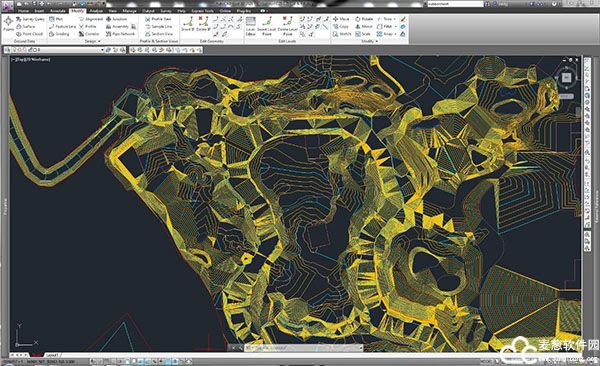Click the Layout1 tab
Image resolution: width=600 pixels, height=366 pixels.
52,355
